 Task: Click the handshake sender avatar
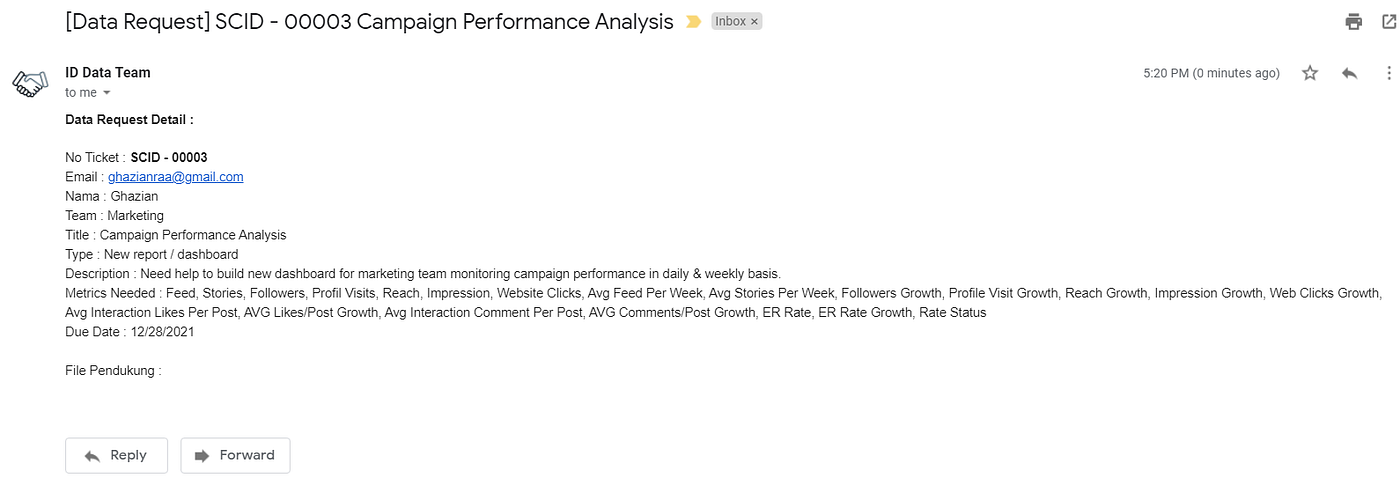[30, 83]
